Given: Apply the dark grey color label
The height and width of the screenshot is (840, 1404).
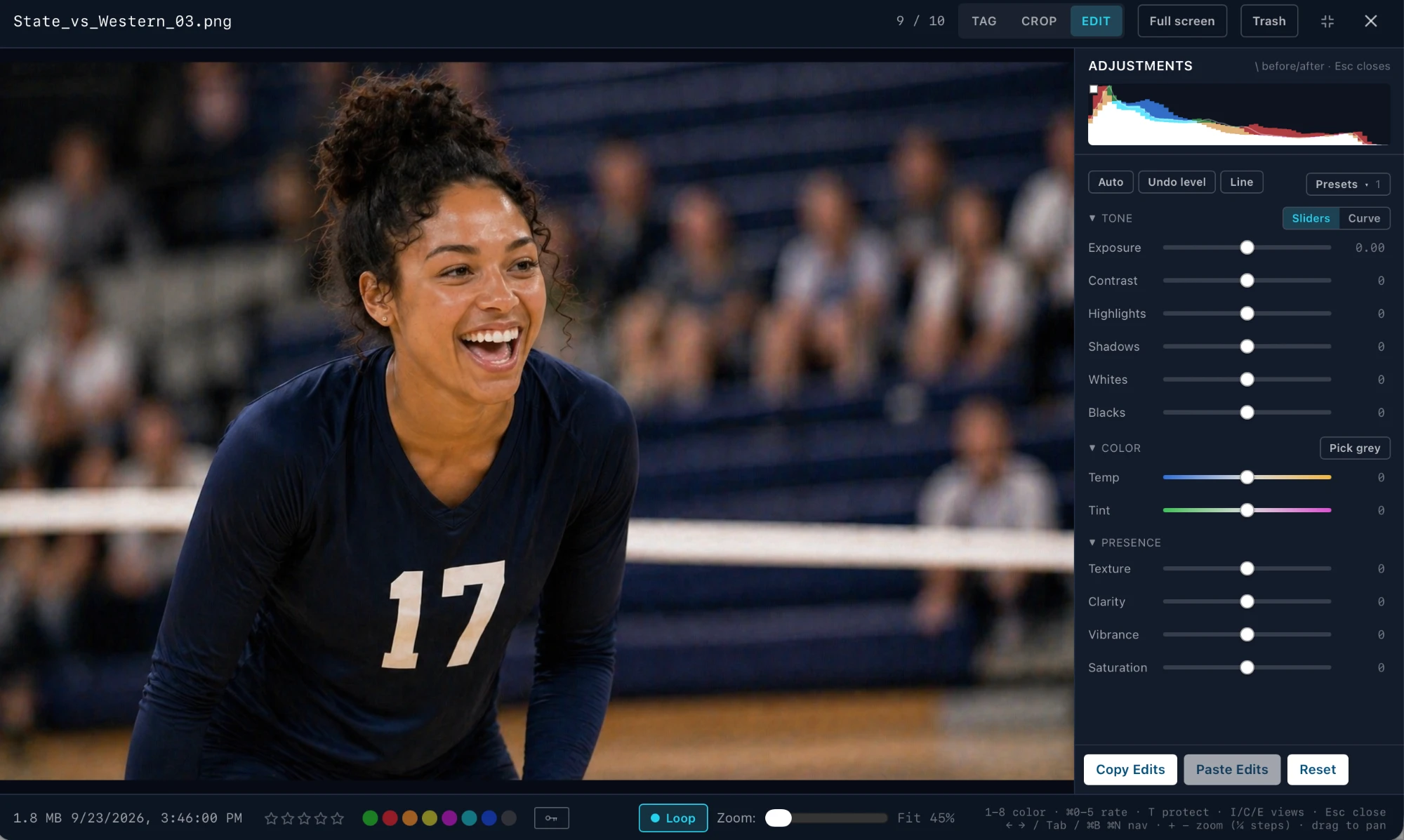Looking at the screenshot, I should point(509,818).
